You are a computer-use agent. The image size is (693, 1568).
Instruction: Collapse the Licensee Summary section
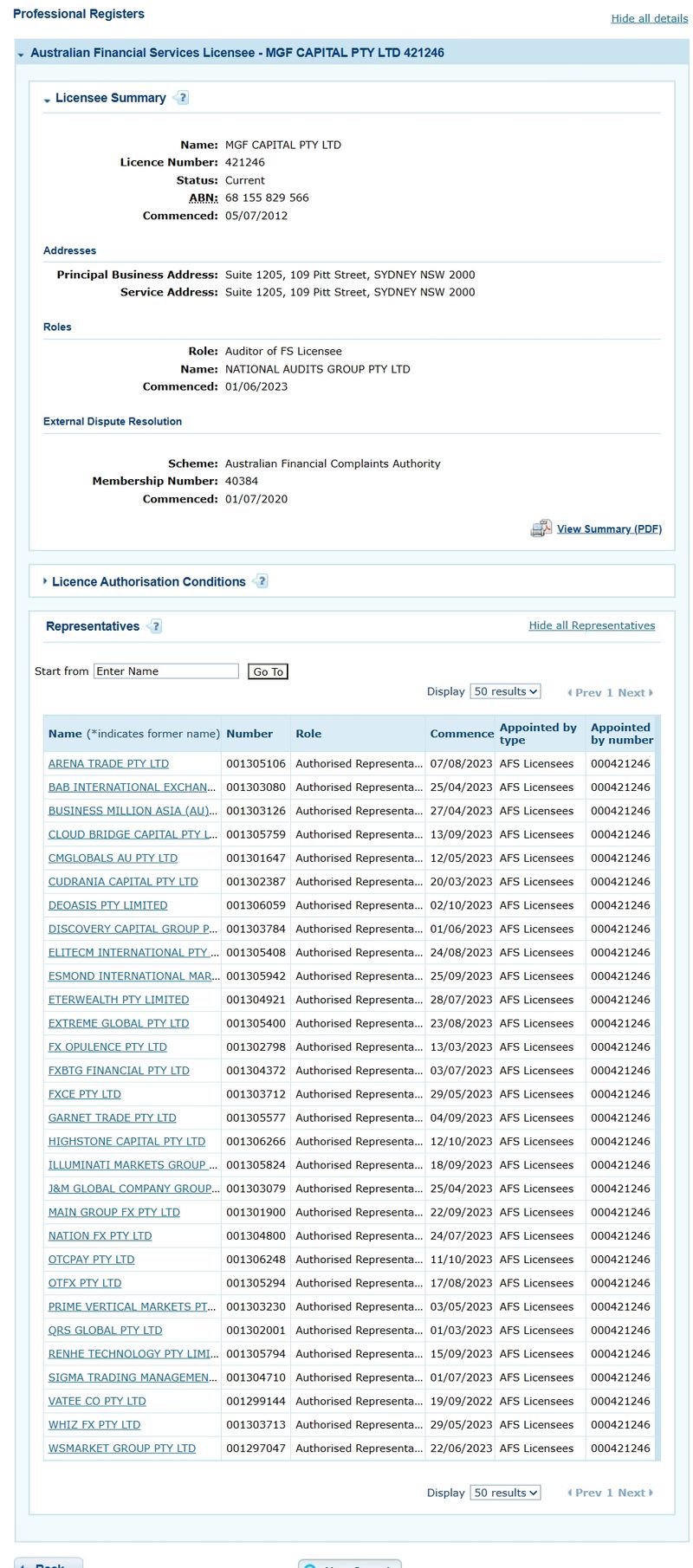point(47,100)
